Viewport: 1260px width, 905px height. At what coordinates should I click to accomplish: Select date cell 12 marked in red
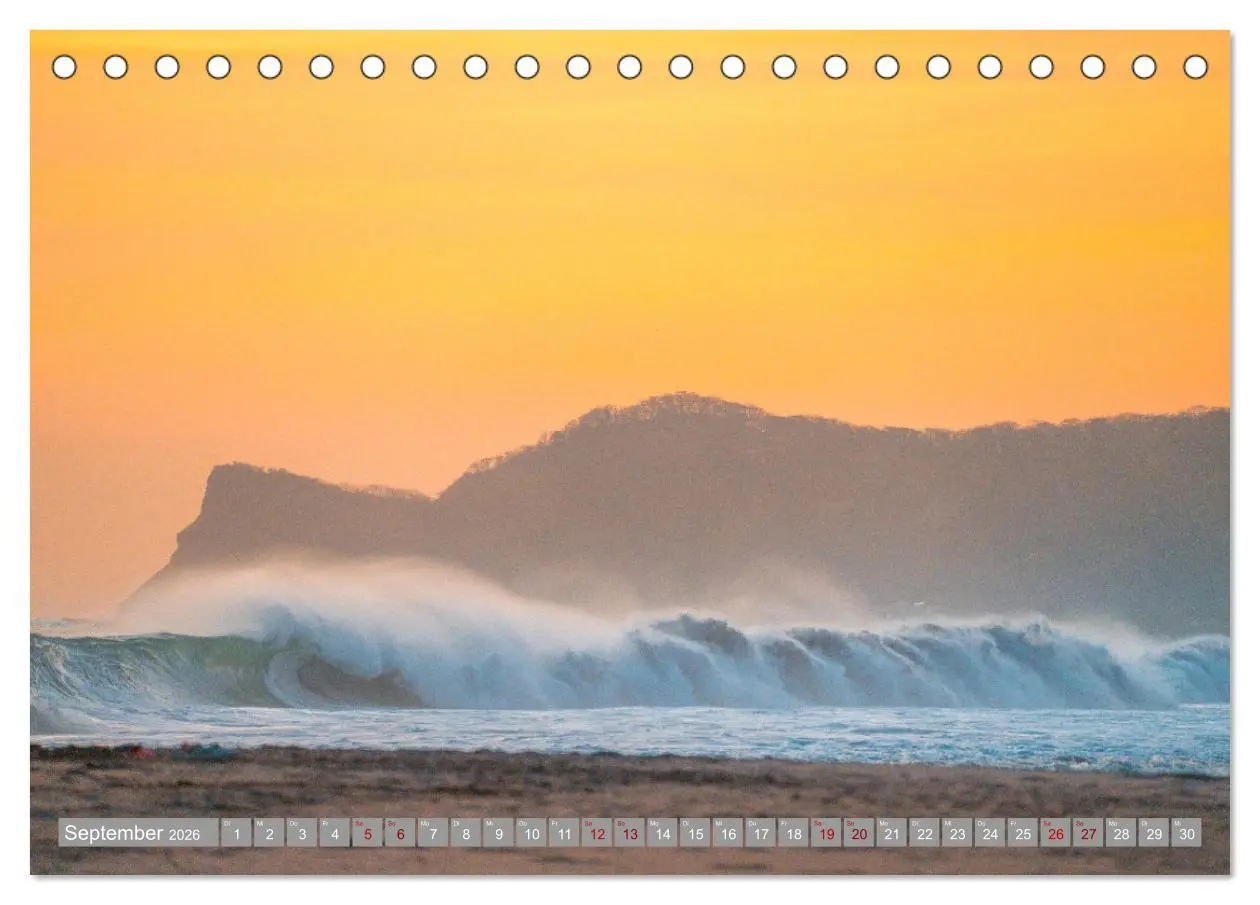[597, 833]
